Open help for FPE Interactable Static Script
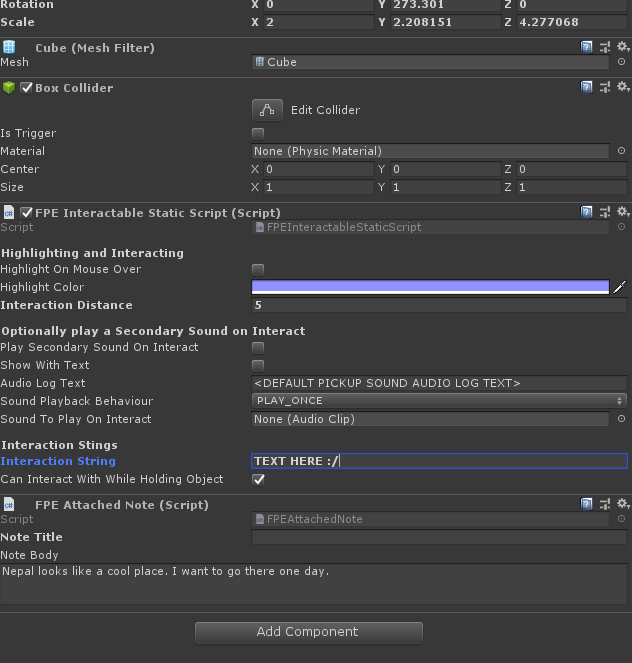This screenshot has width=632, height=663. point(587,212)
